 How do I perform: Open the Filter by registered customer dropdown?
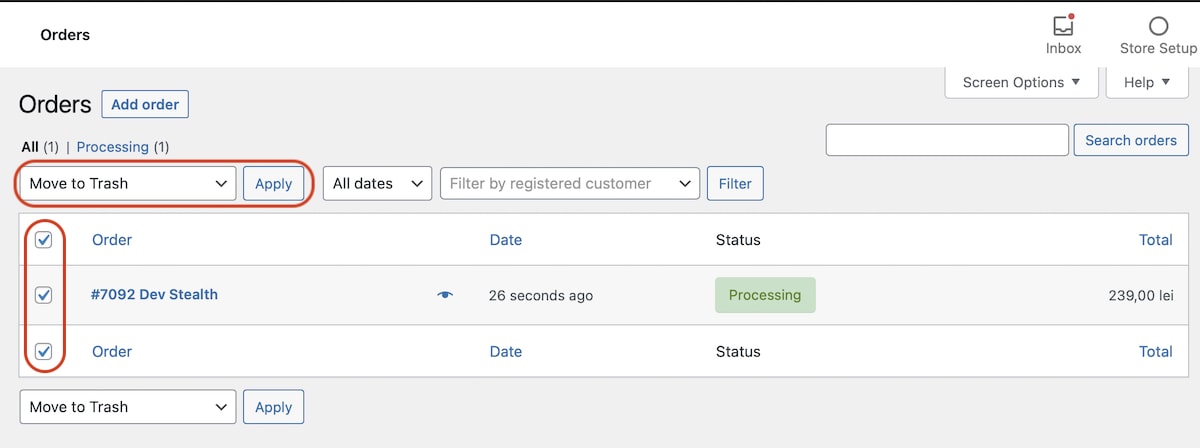point(569,184)
